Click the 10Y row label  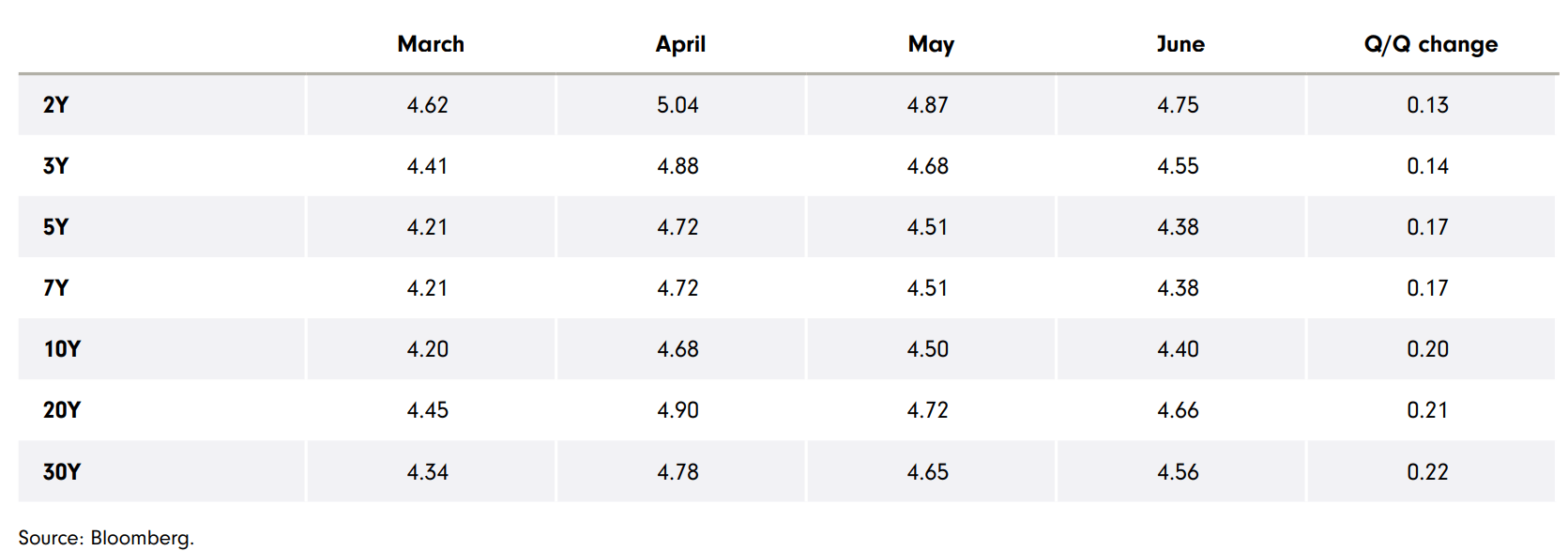click(x=62, y=349)
